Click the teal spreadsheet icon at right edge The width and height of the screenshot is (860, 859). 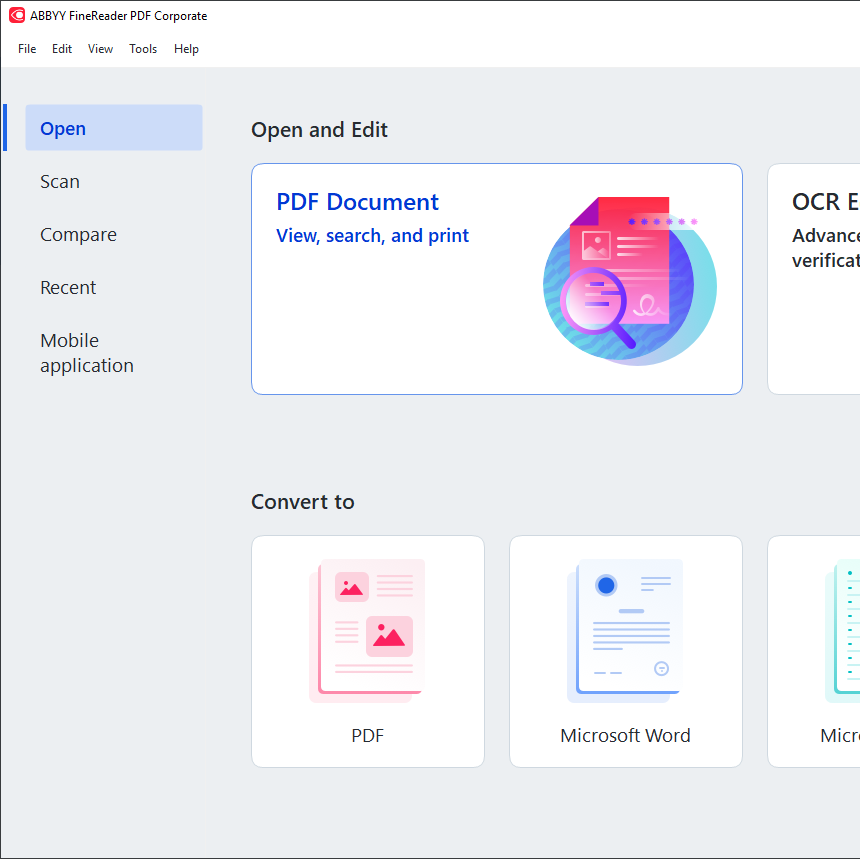844,630
